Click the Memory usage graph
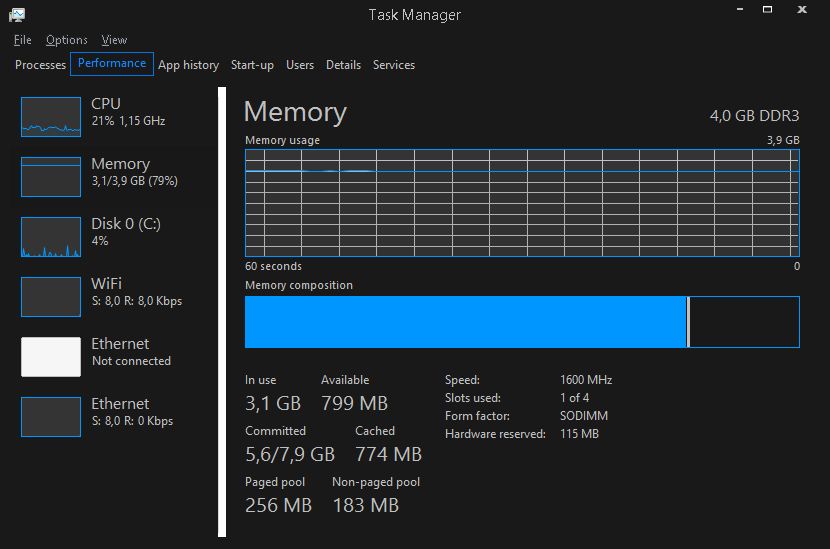The image size is (830, 549). click(522, 203)
